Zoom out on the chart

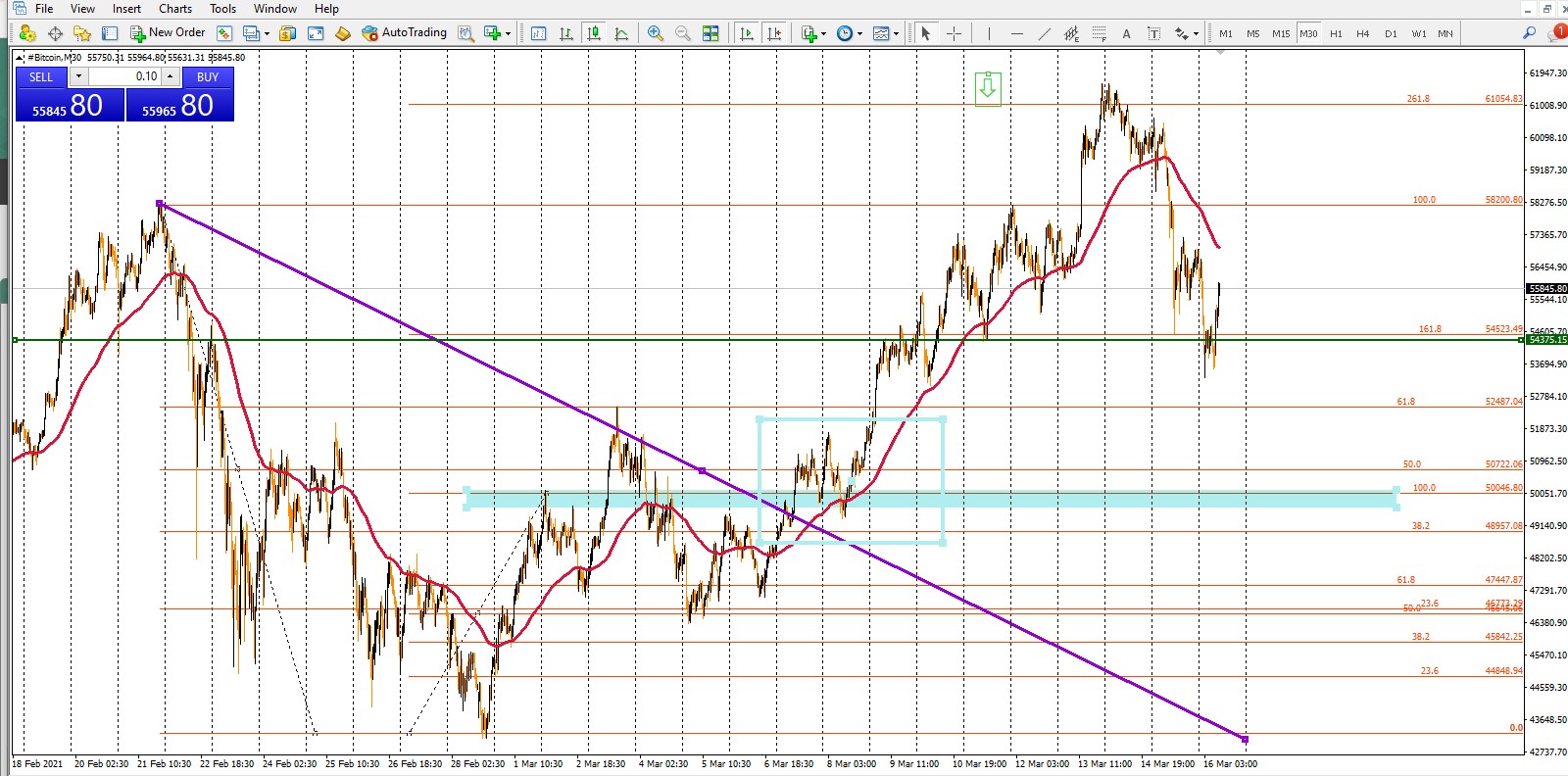pyautogui.click(x=682, y=33)
